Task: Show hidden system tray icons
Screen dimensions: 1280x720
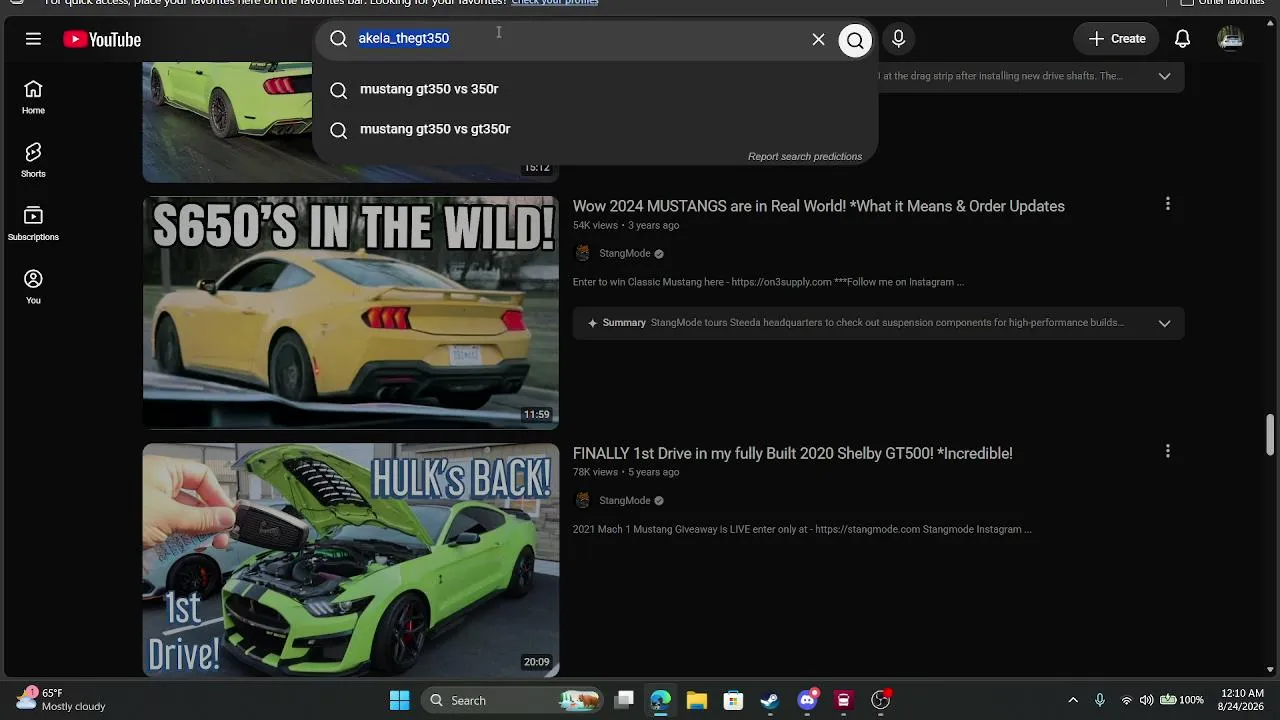Action: [x=1073, y=700]
